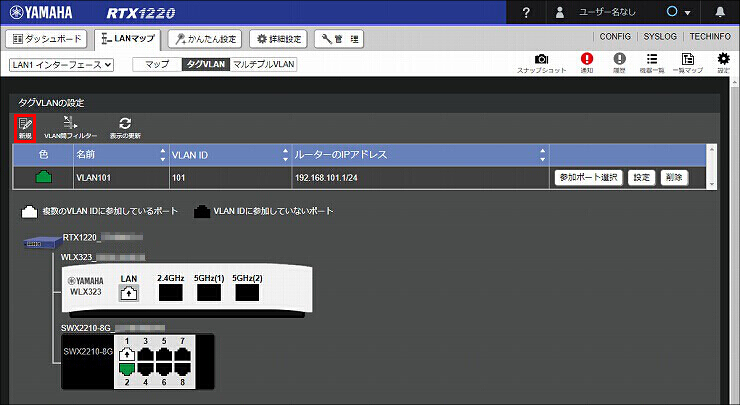Select green port 2 on SWX2210-8G
Image resolution: width=740 pixels, height=405 pixels.
click(127, 370)
